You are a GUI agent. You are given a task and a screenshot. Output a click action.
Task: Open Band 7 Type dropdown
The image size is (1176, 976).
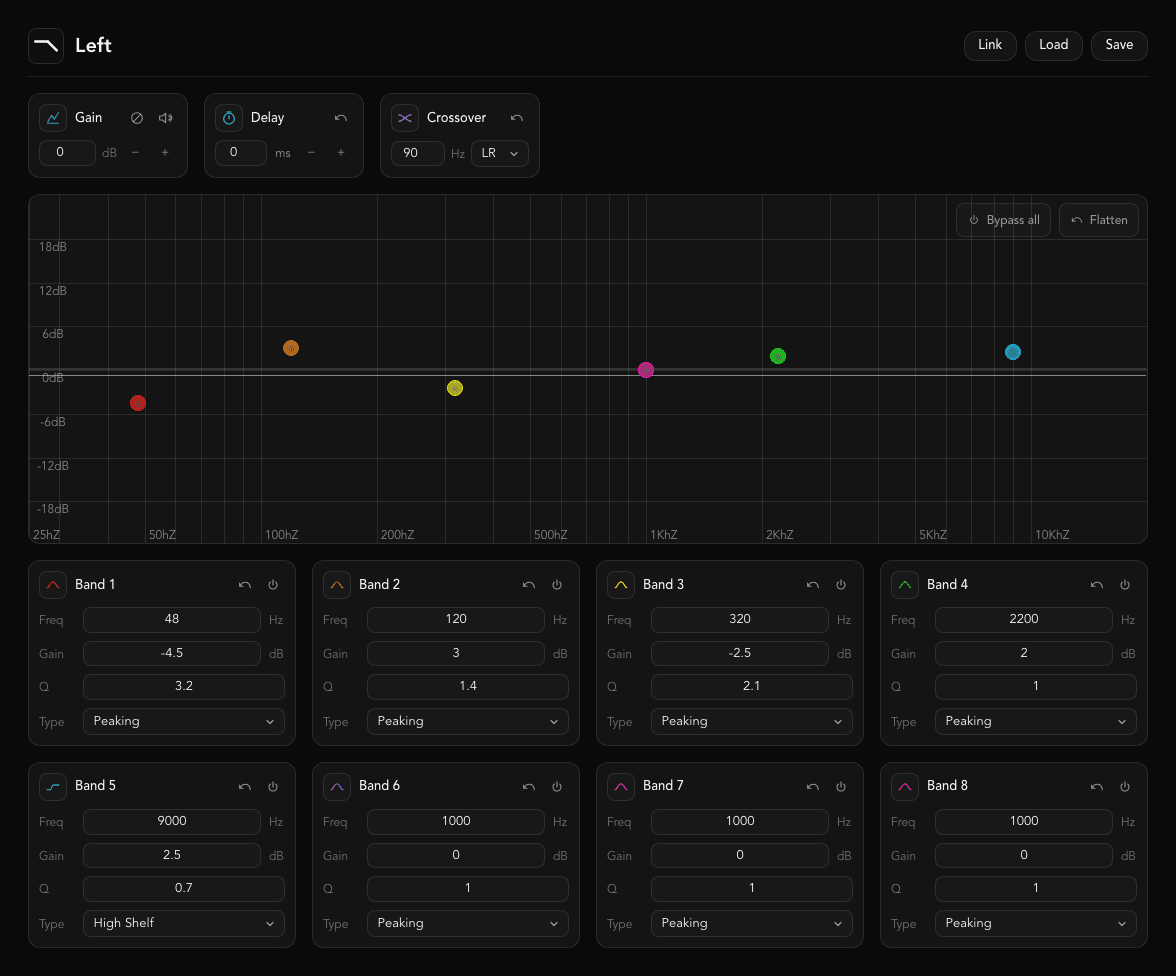click(752, 923)
